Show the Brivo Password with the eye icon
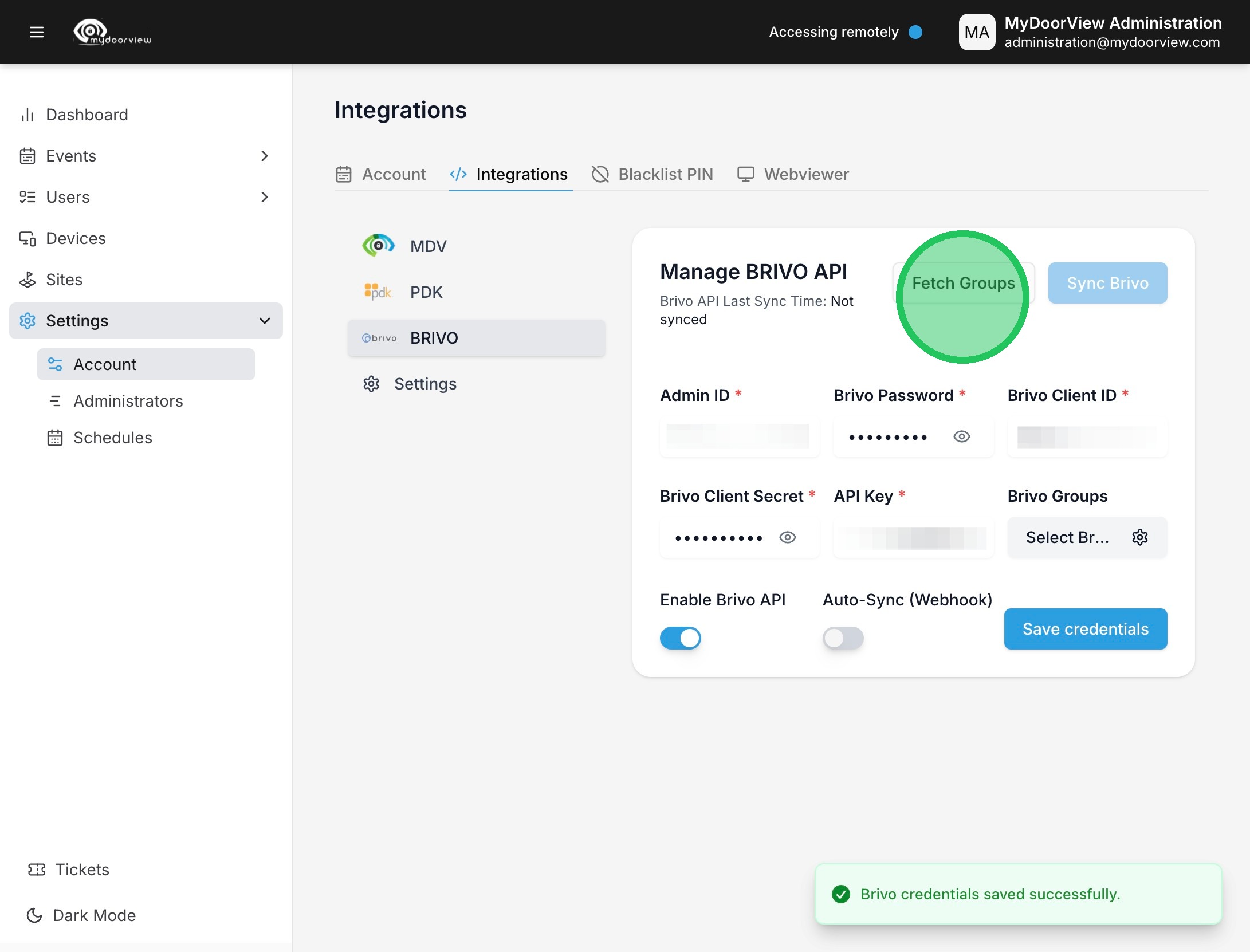Viewport: 1250px width, 952px height. point(961,437)
